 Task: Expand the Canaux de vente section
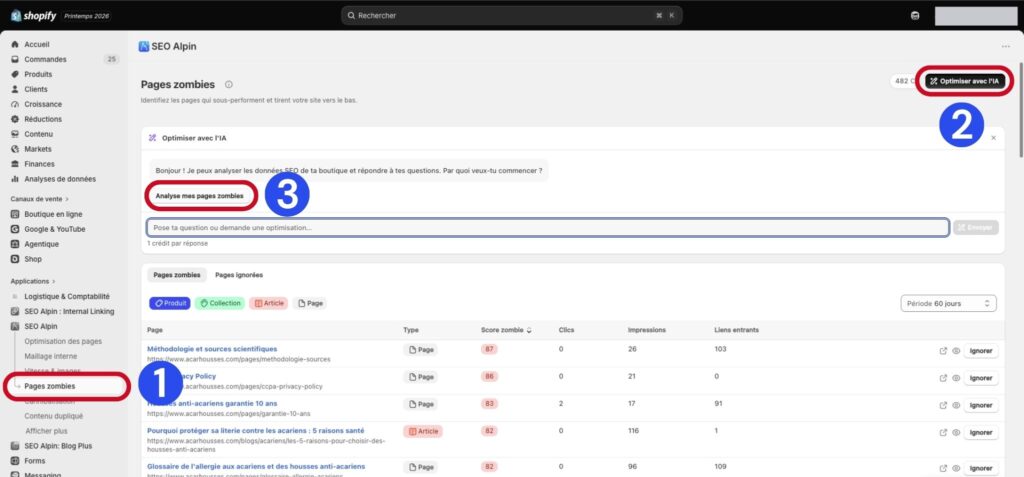[40, 199]
